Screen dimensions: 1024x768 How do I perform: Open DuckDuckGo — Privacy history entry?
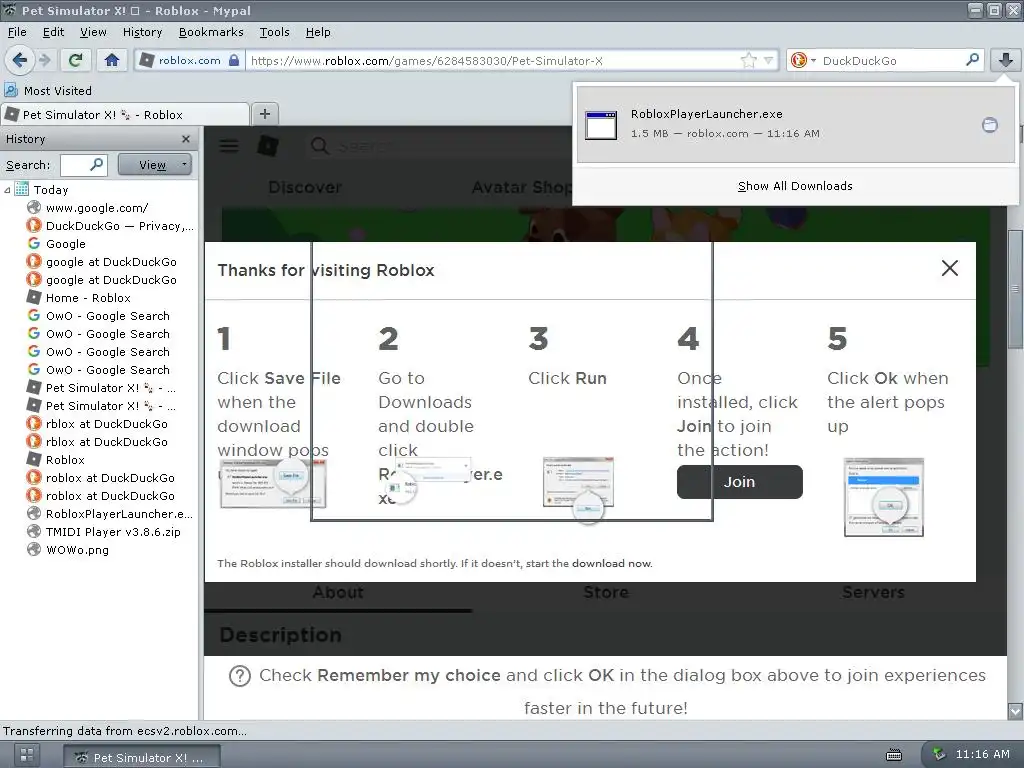110,226
